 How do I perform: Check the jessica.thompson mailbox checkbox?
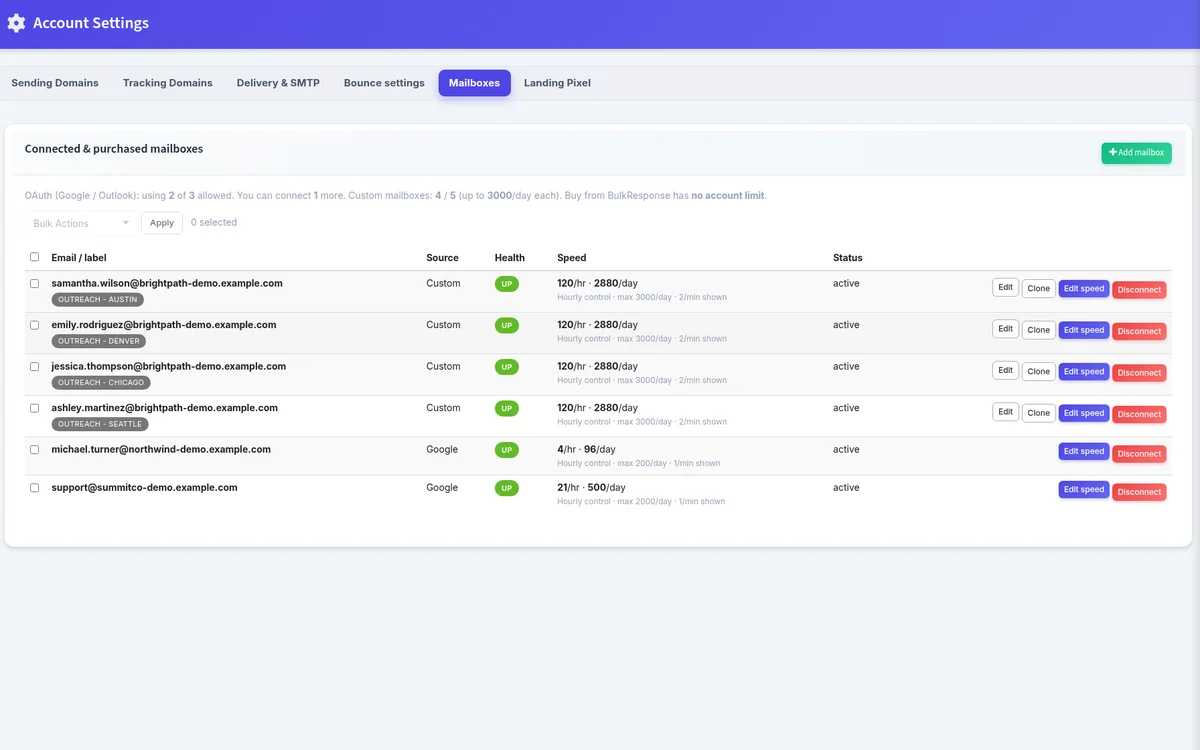point(34,367)
